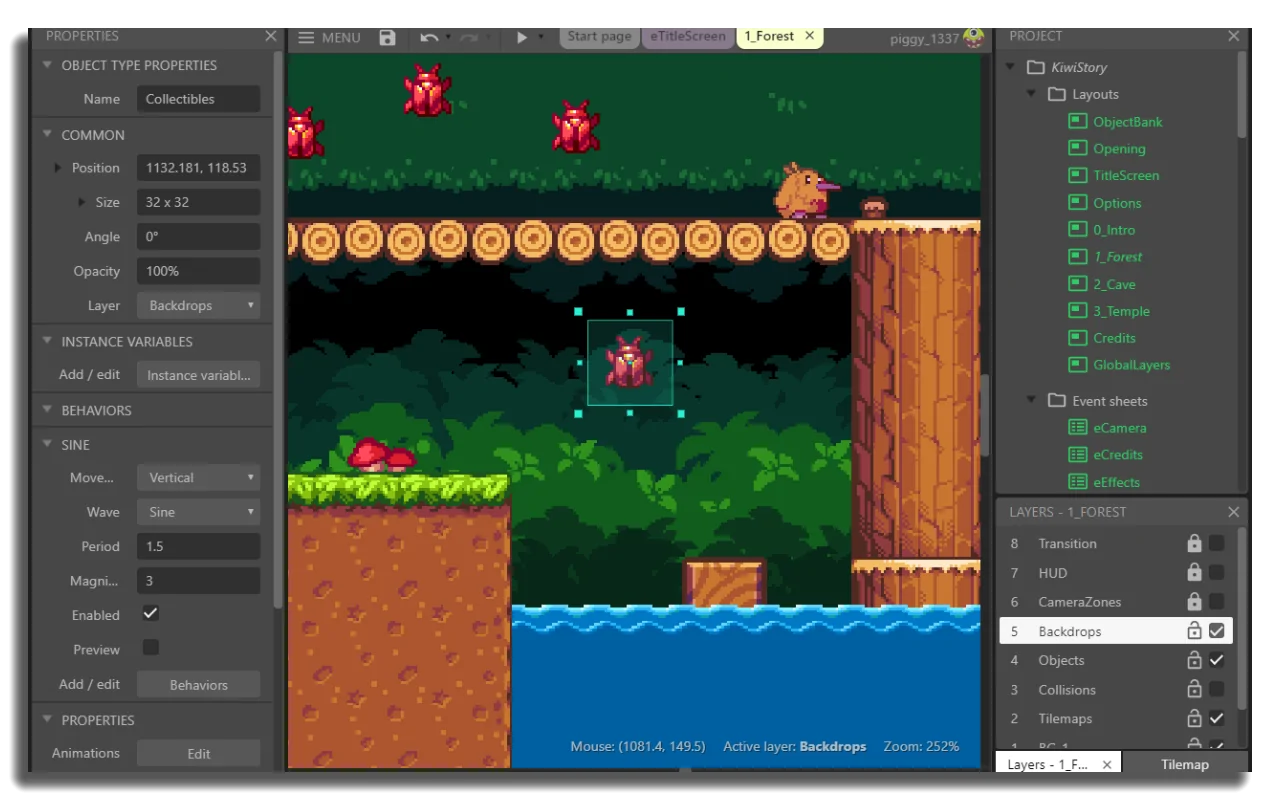Toggle lock on the CameraZones layer
Screen dimensions: 1280x800
(x=1194, y=601)
